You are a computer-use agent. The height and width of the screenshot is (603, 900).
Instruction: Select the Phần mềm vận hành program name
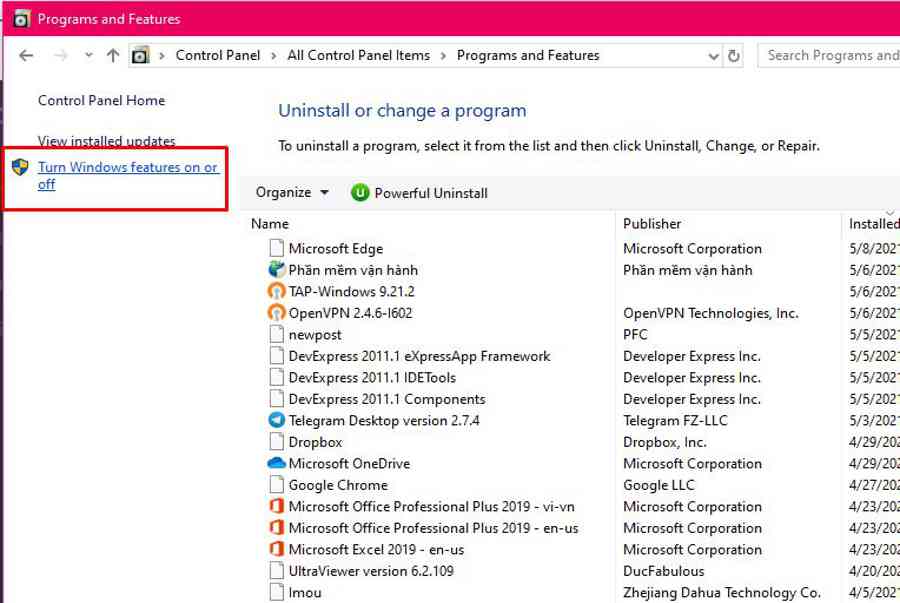353,270
